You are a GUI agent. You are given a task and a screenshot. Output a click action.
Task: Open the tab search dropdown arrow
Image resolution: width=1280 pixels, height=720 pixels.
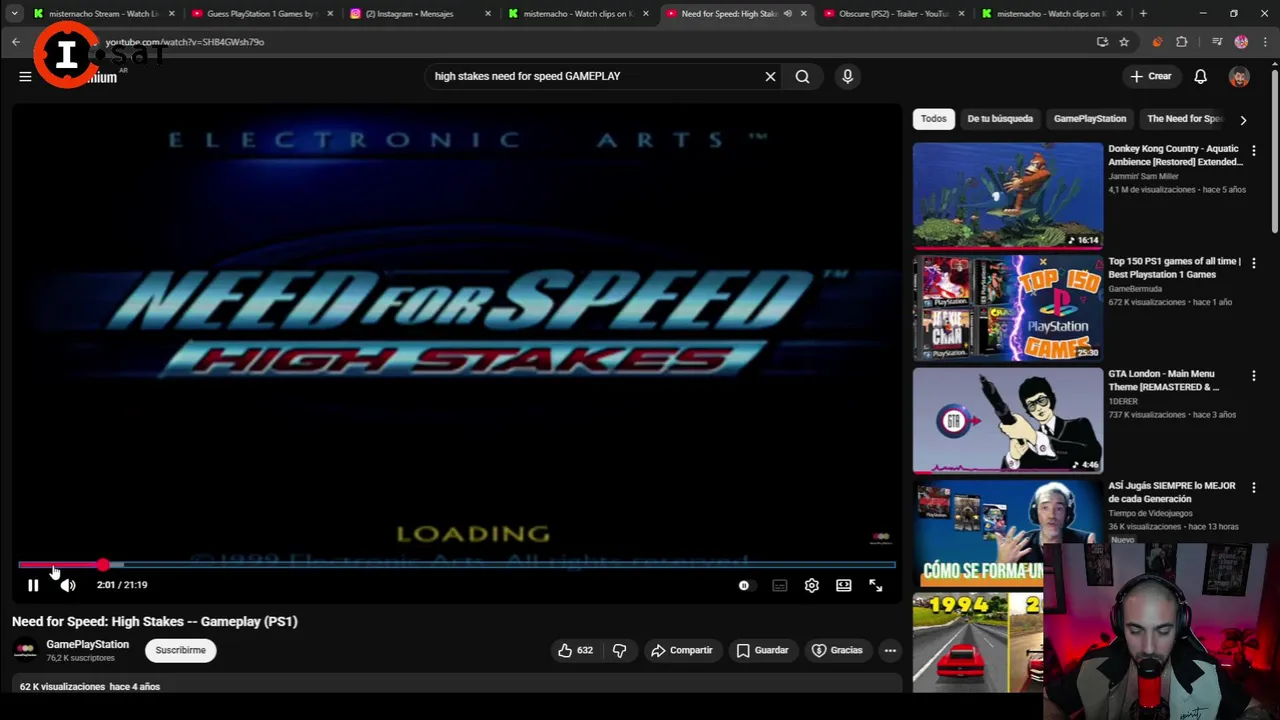pyautogui.click(x=14, y=14)
